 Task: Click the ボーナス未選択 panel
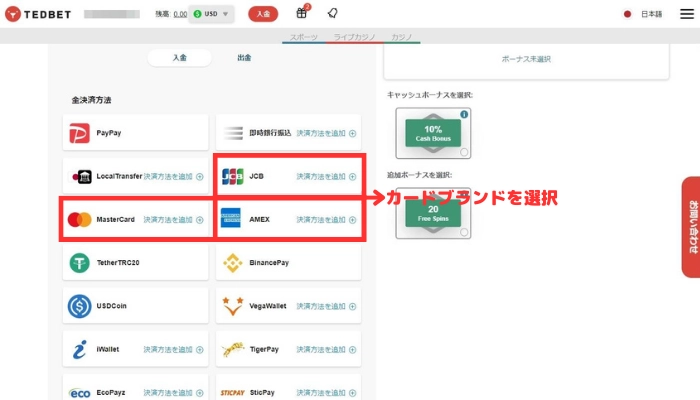coord(526,61)
